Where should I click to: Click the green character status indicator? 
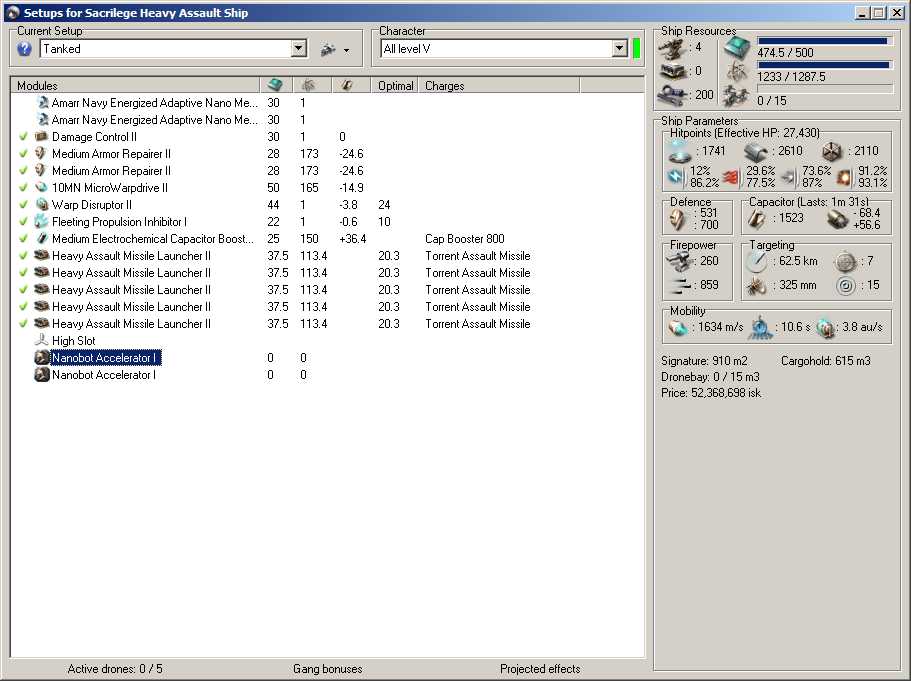tap(636, 48)
